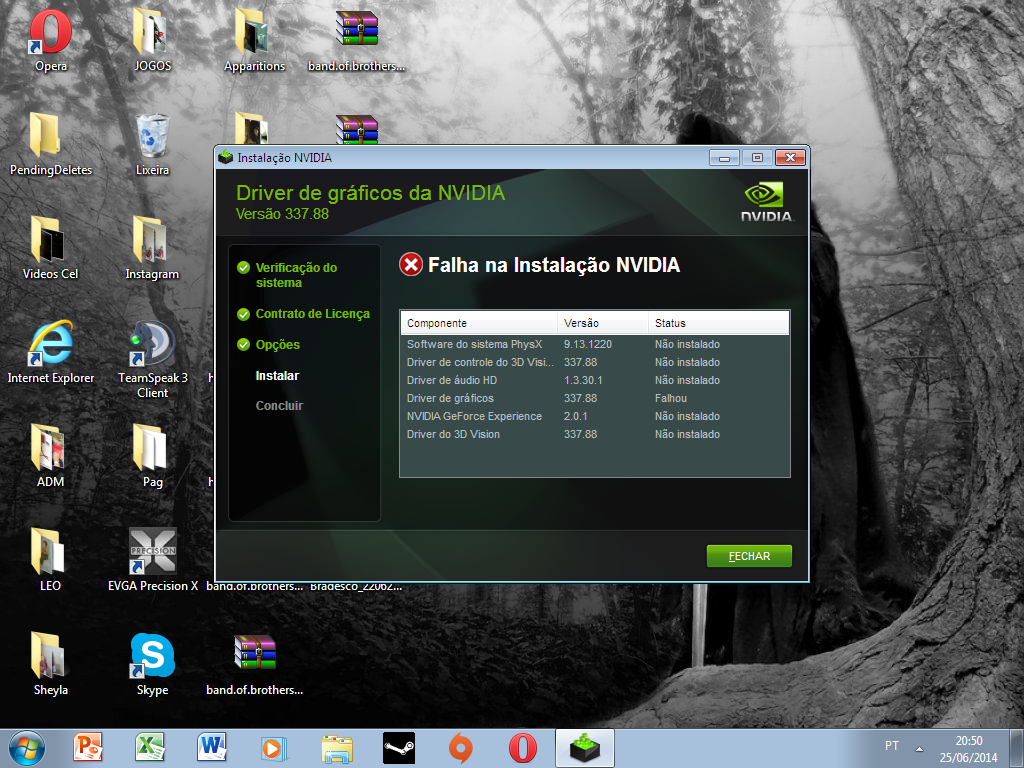Open Steam from the taskbar
Screen dimensions: 1024x768
[398, 748]
